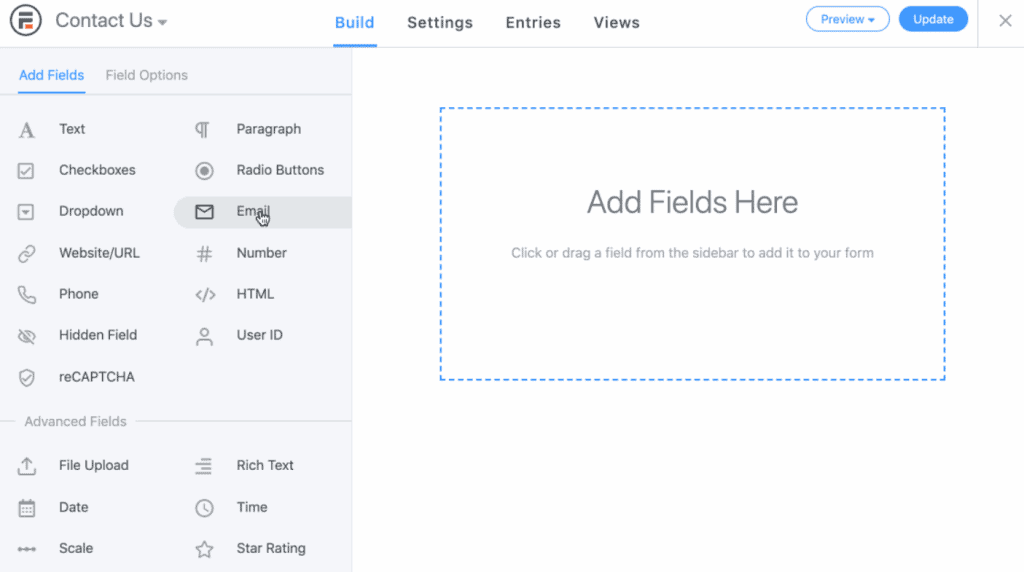Select the File Upload icon
Screen dimensions: 1024x572
pyautogui.click(x=27, y=466)
